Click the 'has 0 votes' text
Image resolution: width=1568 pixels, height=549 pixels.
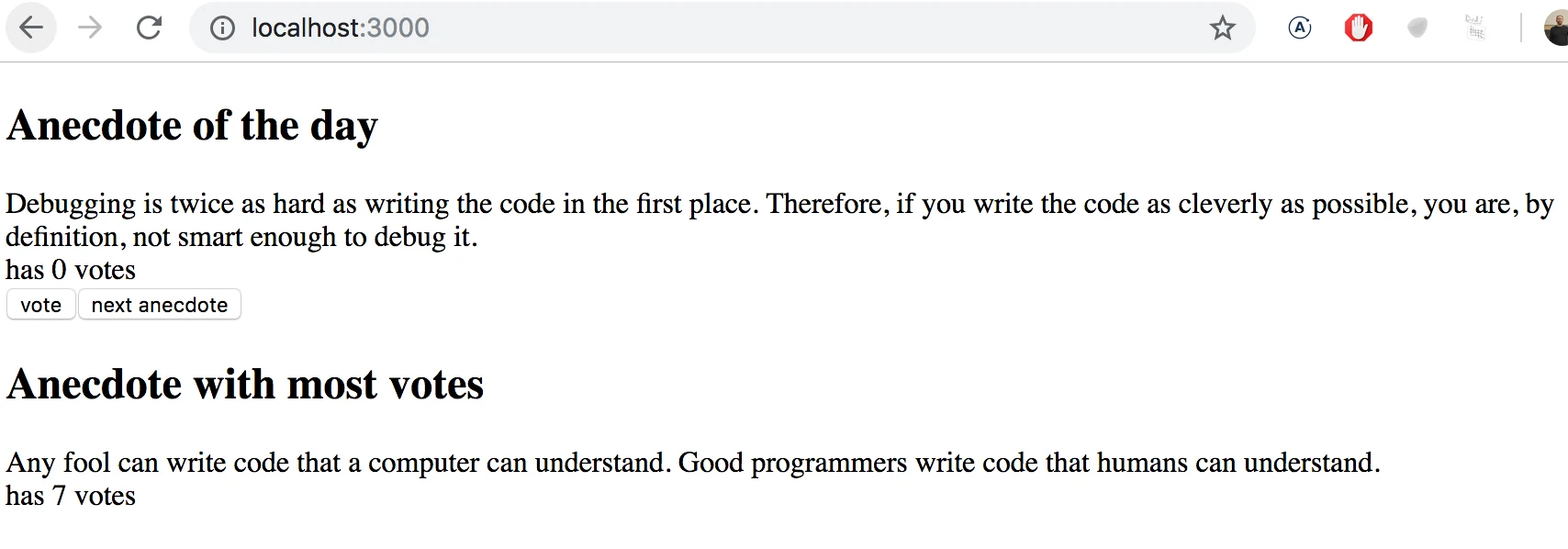[71, 270]
